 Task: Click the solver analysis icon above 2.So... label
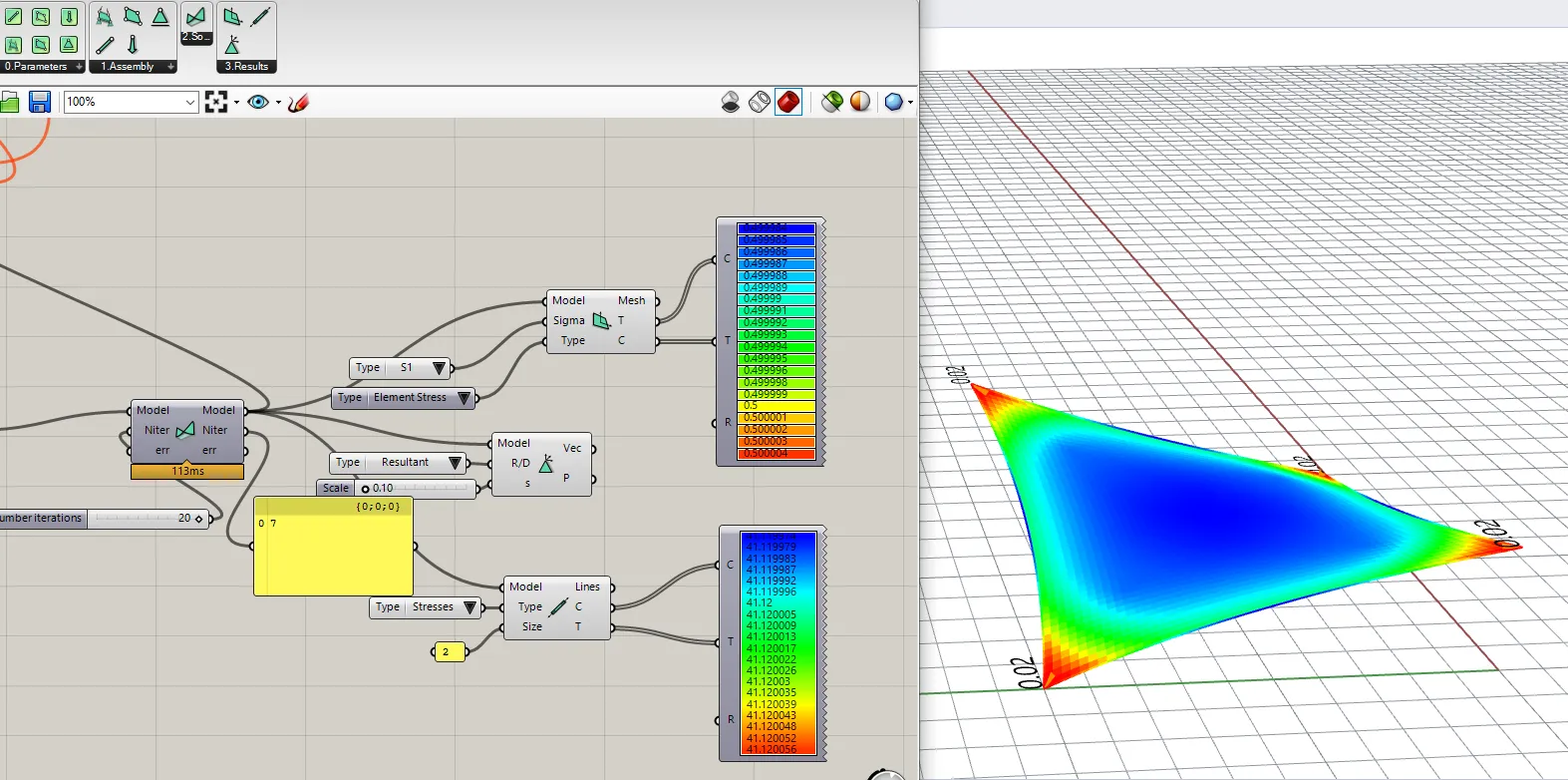point(196,17)
